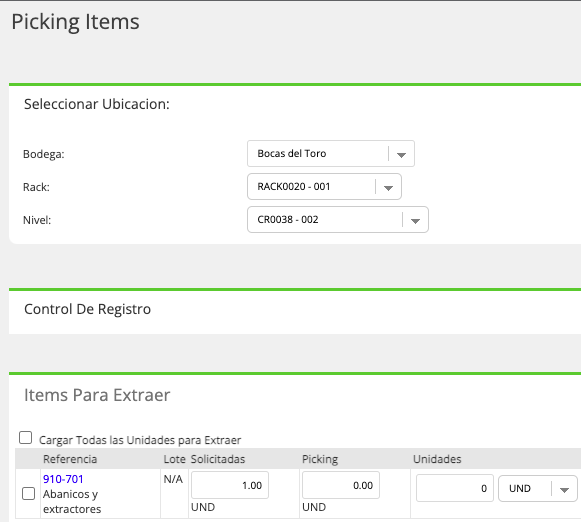Click the Solicitadas field showing 1.00

tap(230, 485)
